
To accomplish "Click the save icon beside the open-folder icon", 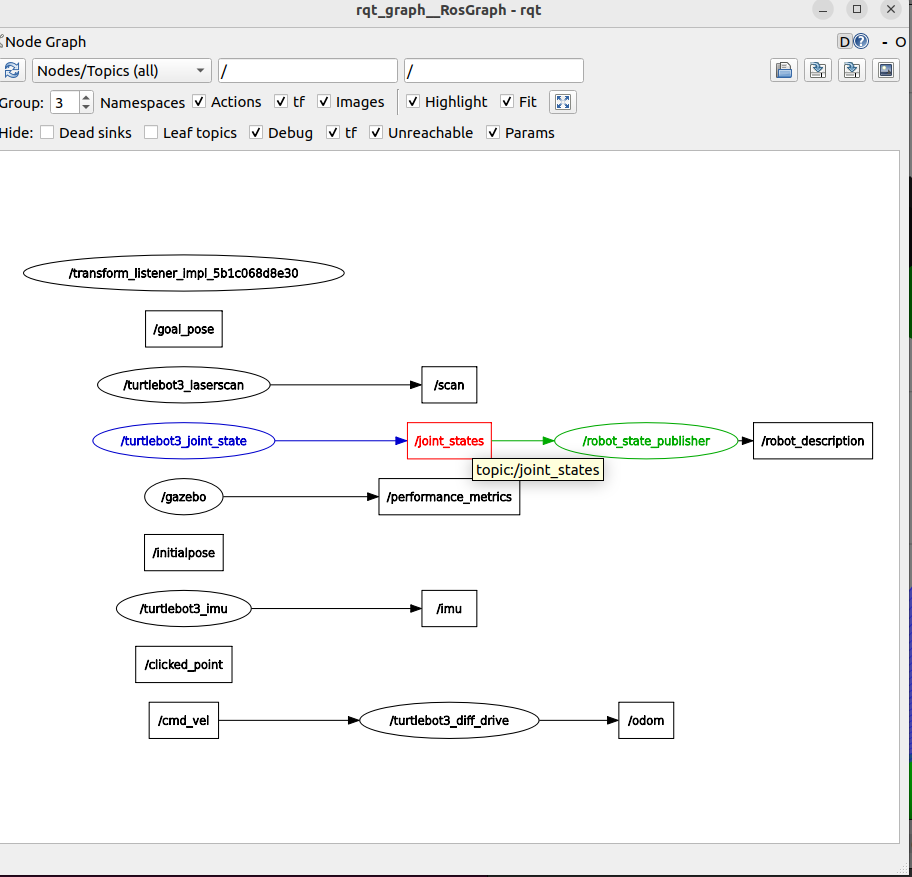I will tap(818, 70).
